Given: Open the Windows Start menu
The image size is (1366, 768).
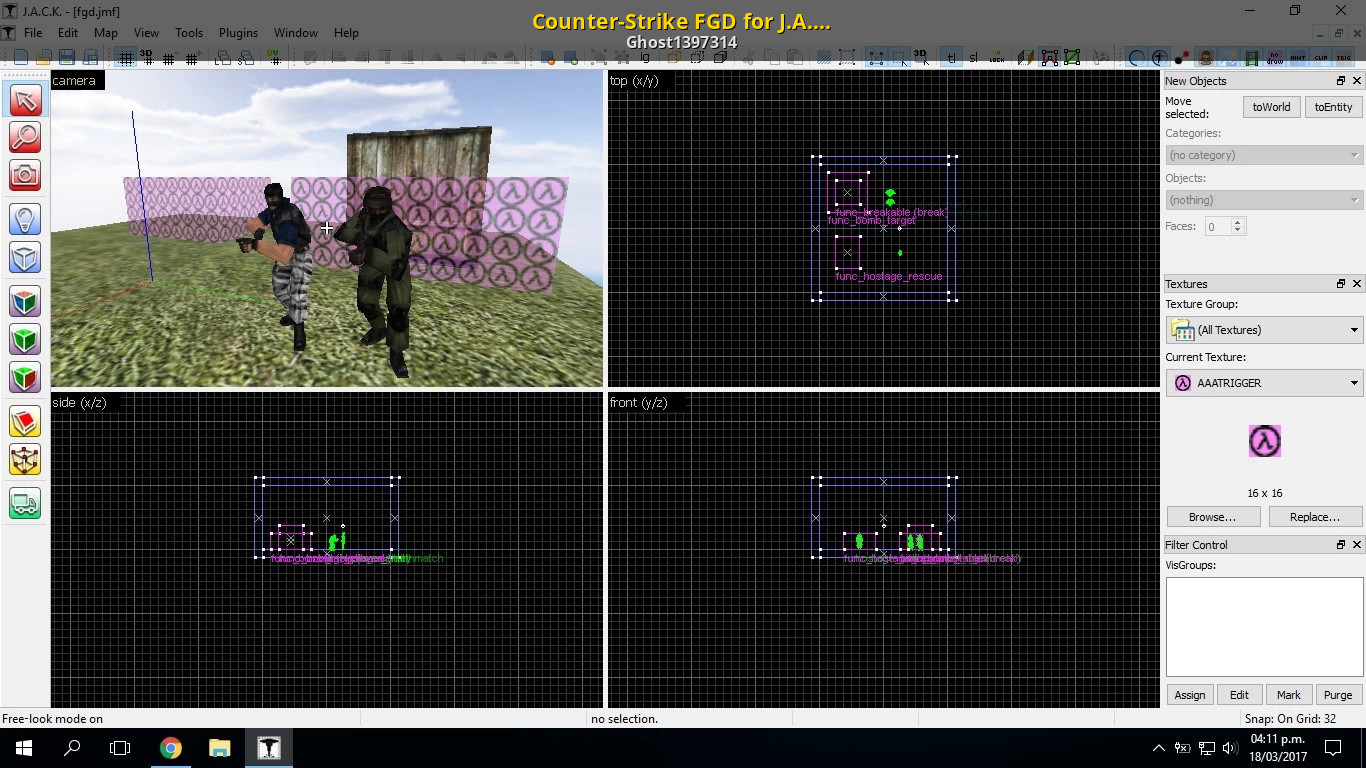Looking at the screenshot, I should [x=24, y=748].
